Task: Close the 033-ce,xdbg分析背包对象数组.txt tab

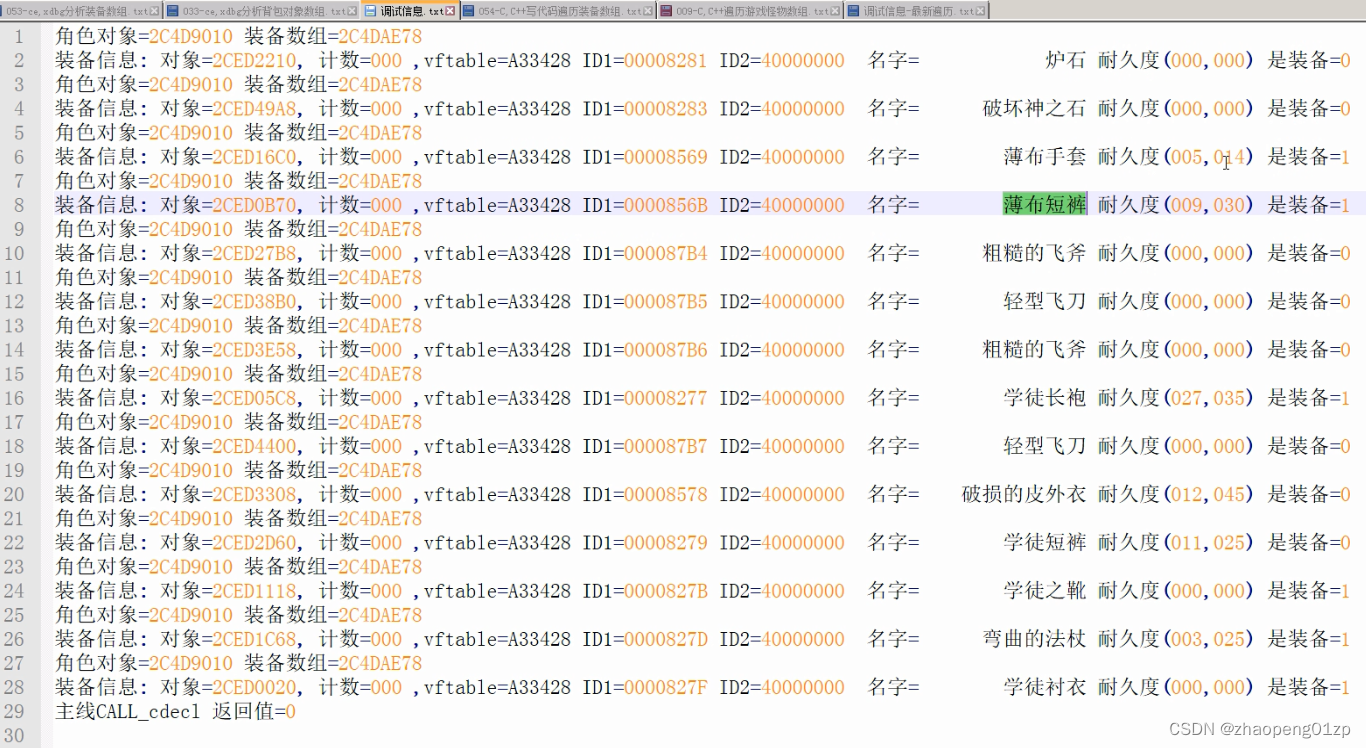Action: (x=351, y=11)
